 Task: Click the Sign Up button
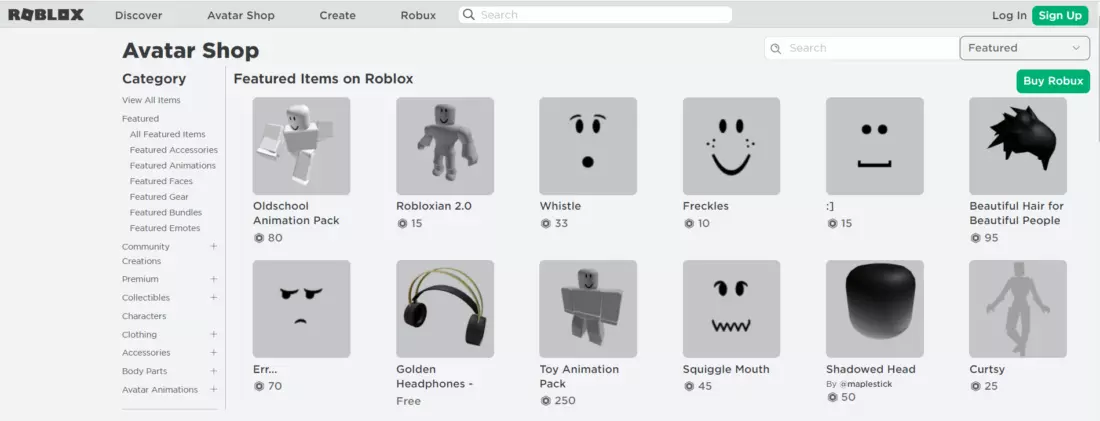point(1059,15)
